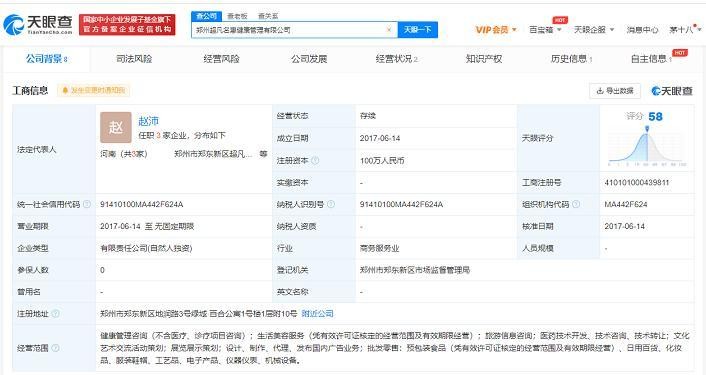Image resolution: width=706 pixels, height=375 pixels.
Task: Open the help icon next to 纳税人识别号
Action: coord(330,204)
